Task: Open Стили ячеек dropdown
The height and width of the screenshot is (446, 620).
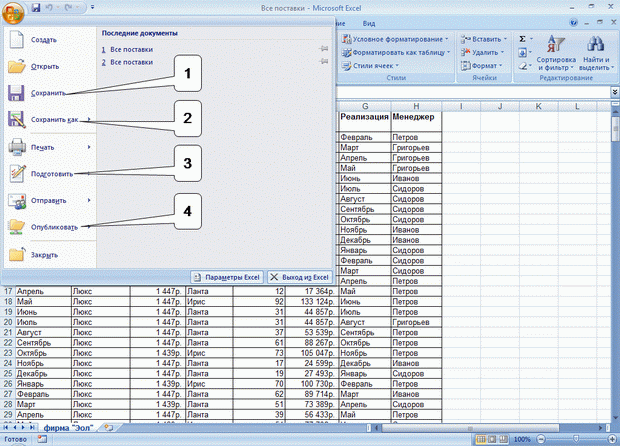Action: [x=370, y=66]
